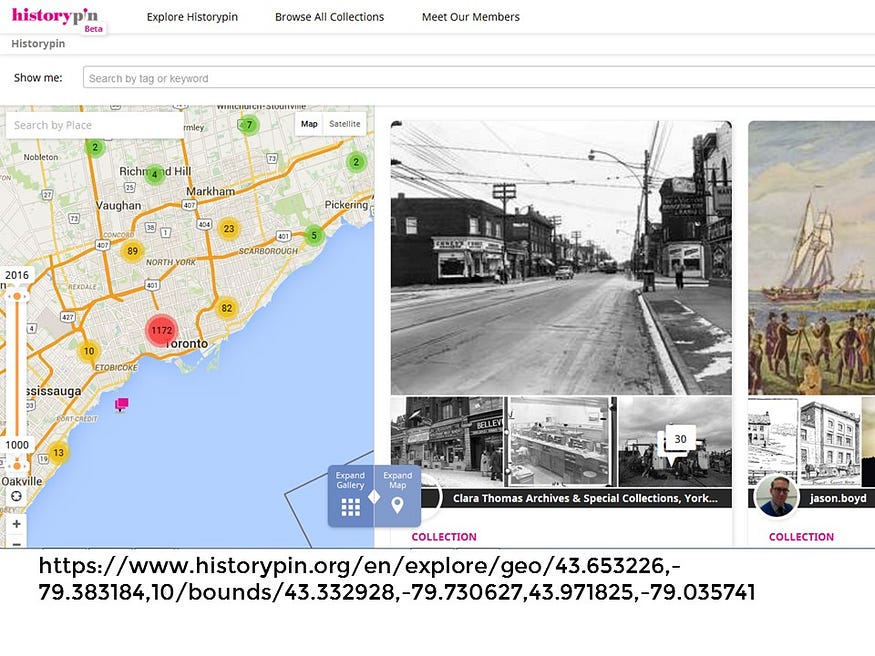Open the Bellevue storefront thumbnail

point(448,441)
